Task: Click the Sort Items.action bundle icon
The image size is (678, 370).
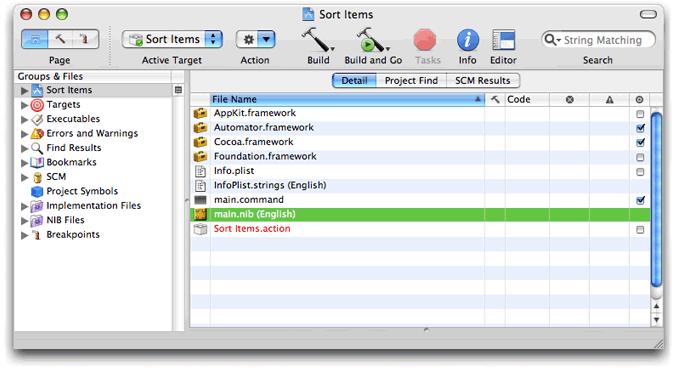Action: [x=200, y=229]
